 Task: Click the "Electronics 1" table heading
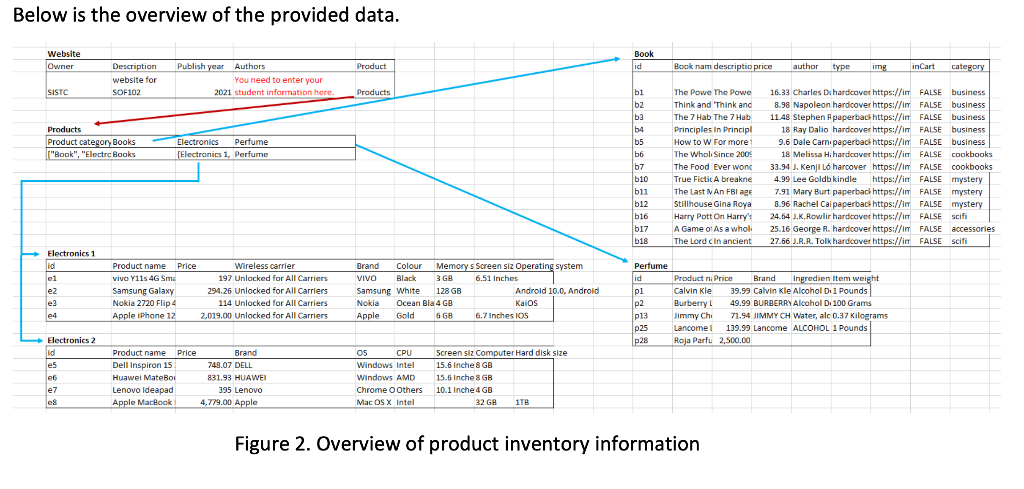71,253
